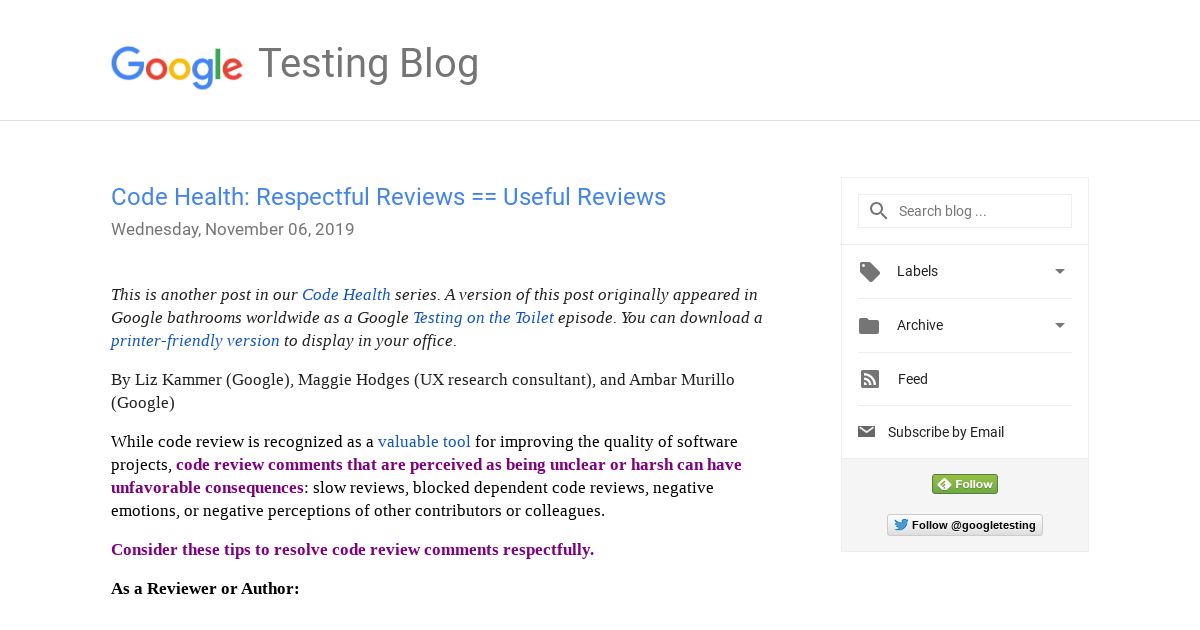The width and height of the screenshot is (1200, 630).
Task: Click the email envelope icon
Action: coord(867,432)
